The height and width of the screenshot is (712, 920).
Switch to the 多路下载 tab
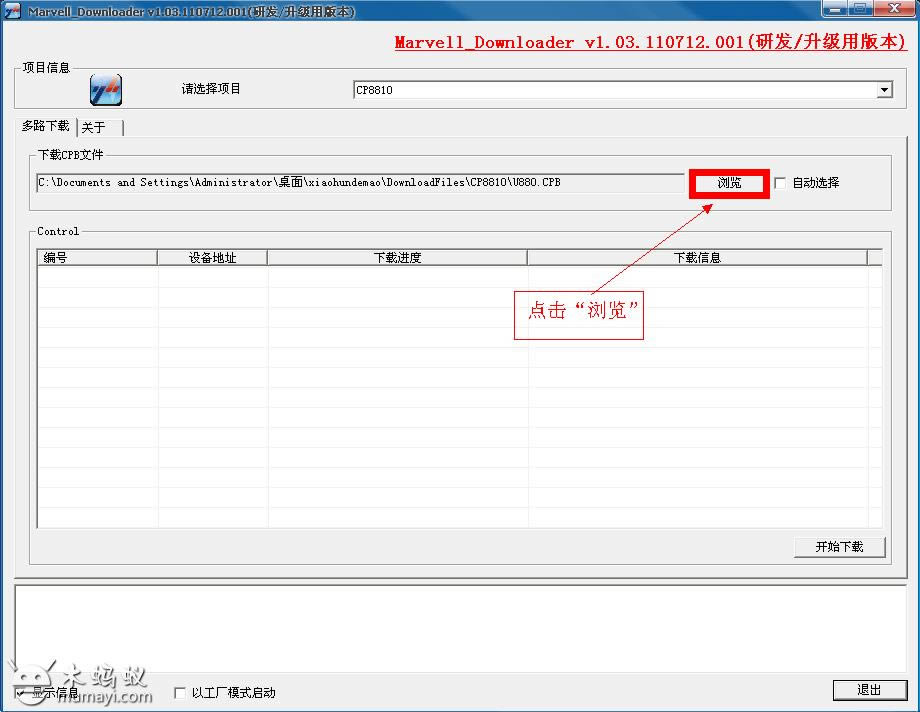[46, 127]
